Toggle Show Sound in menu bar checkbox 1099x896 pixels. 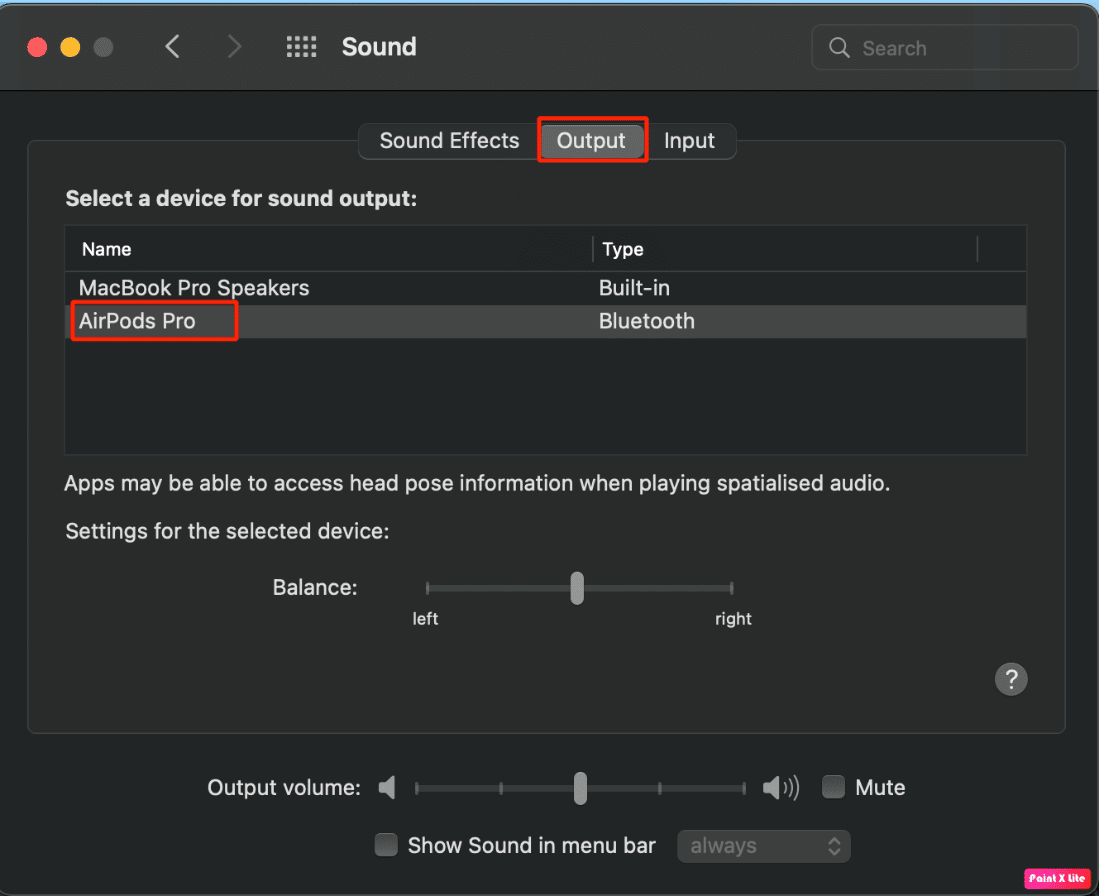(x=385, y=845)
